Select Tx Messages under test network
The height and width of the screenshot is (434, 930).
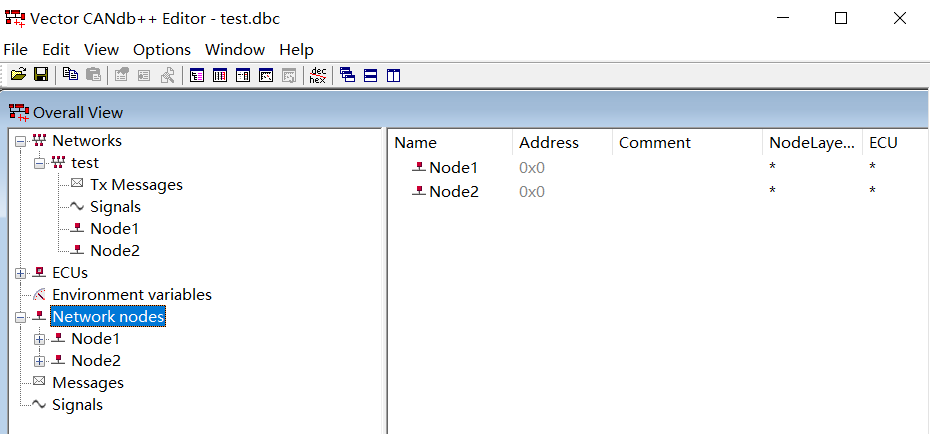[136, 184]
